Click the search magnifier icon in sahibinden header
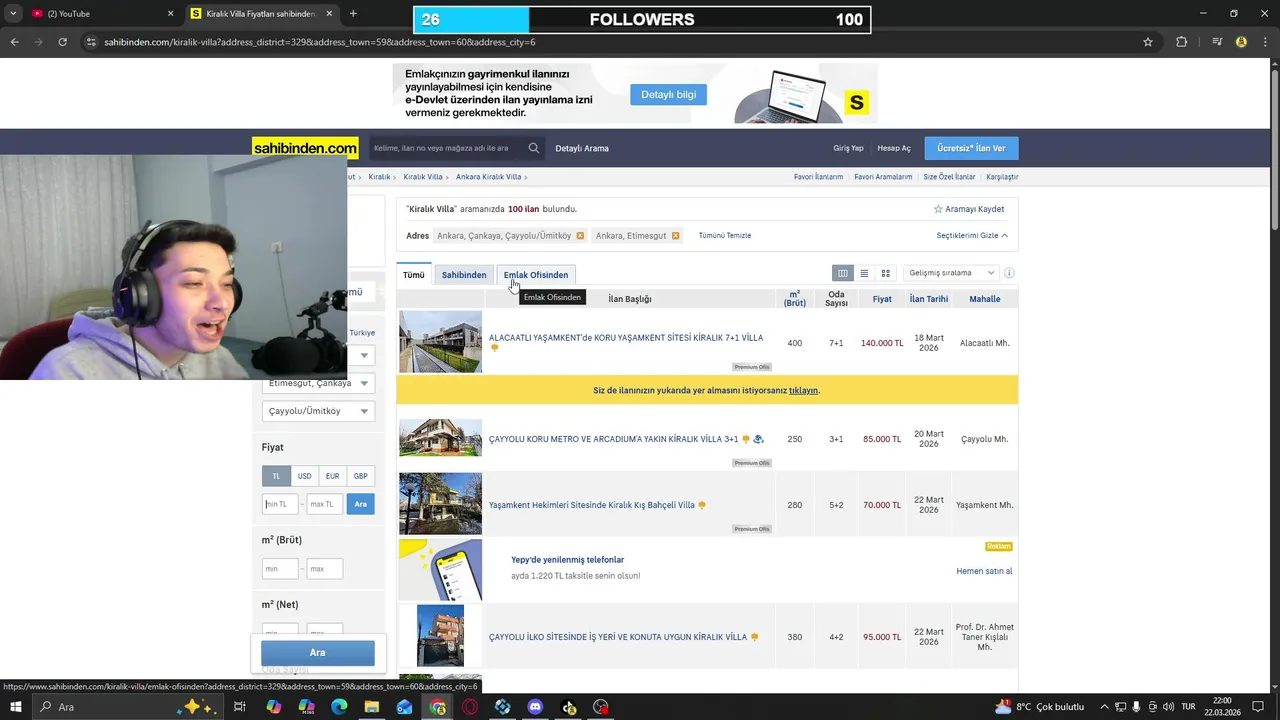The height and width of the screenshot is (720, 1280). pos(534,148)
